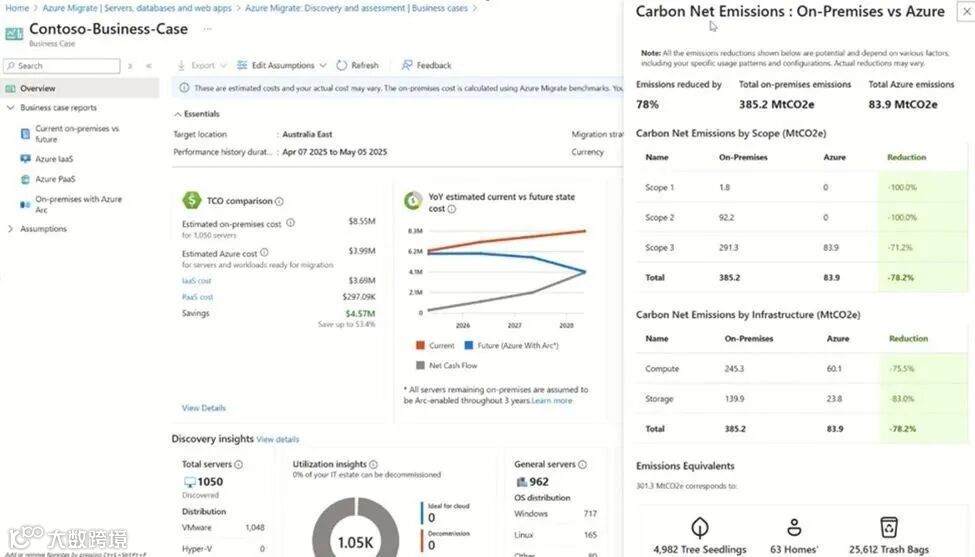The image size is (975, 557).
Task: Click the Edit Assumptions sliders icon
Action: (x=242, y=65)
